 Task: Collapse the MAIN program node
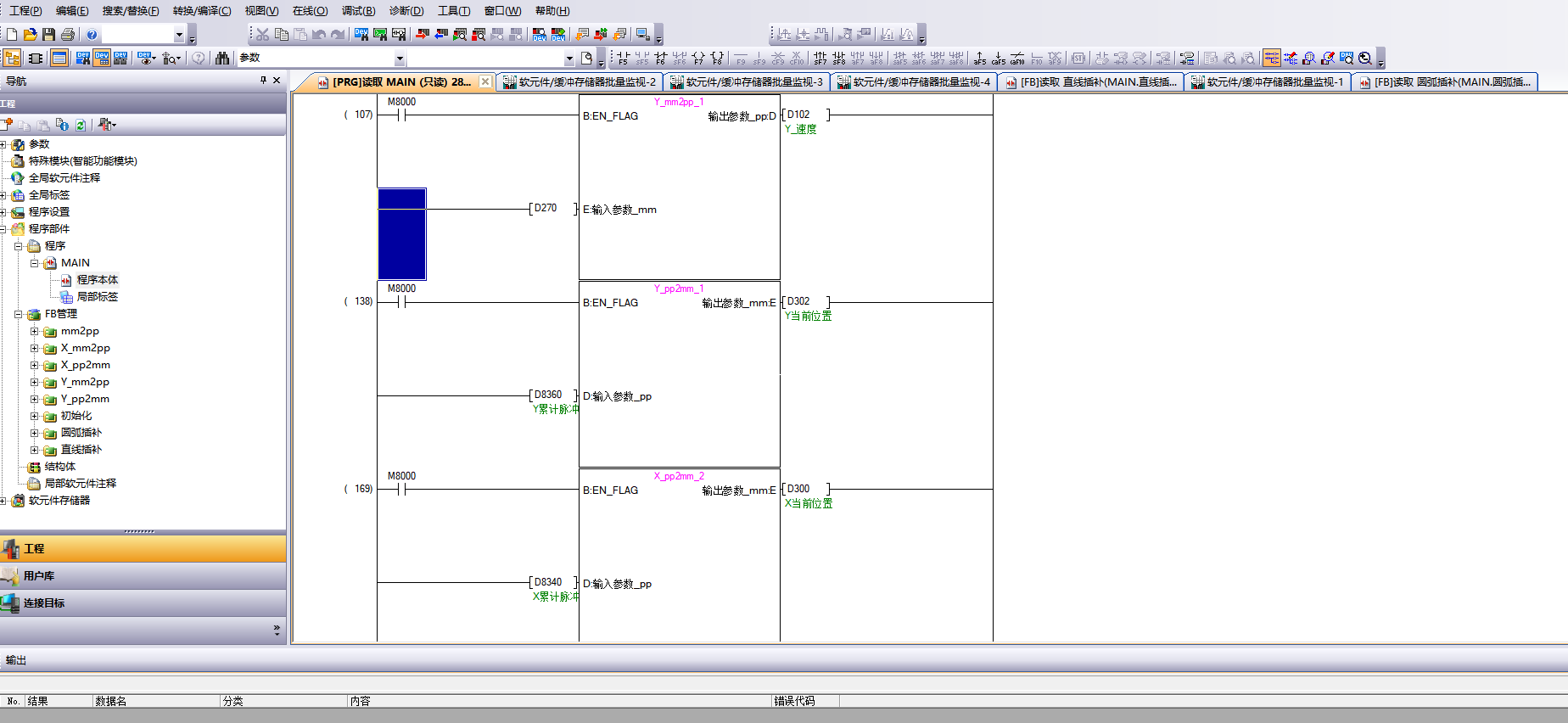35,263
